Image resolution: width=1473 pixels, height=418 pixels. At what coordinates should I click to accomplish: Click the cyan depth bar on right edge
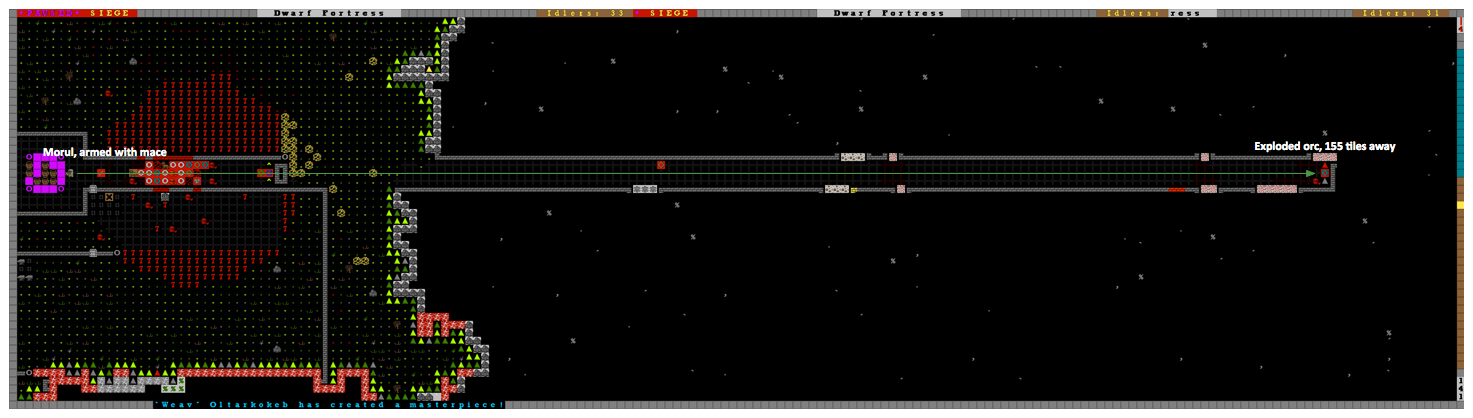coord(1460,113)
